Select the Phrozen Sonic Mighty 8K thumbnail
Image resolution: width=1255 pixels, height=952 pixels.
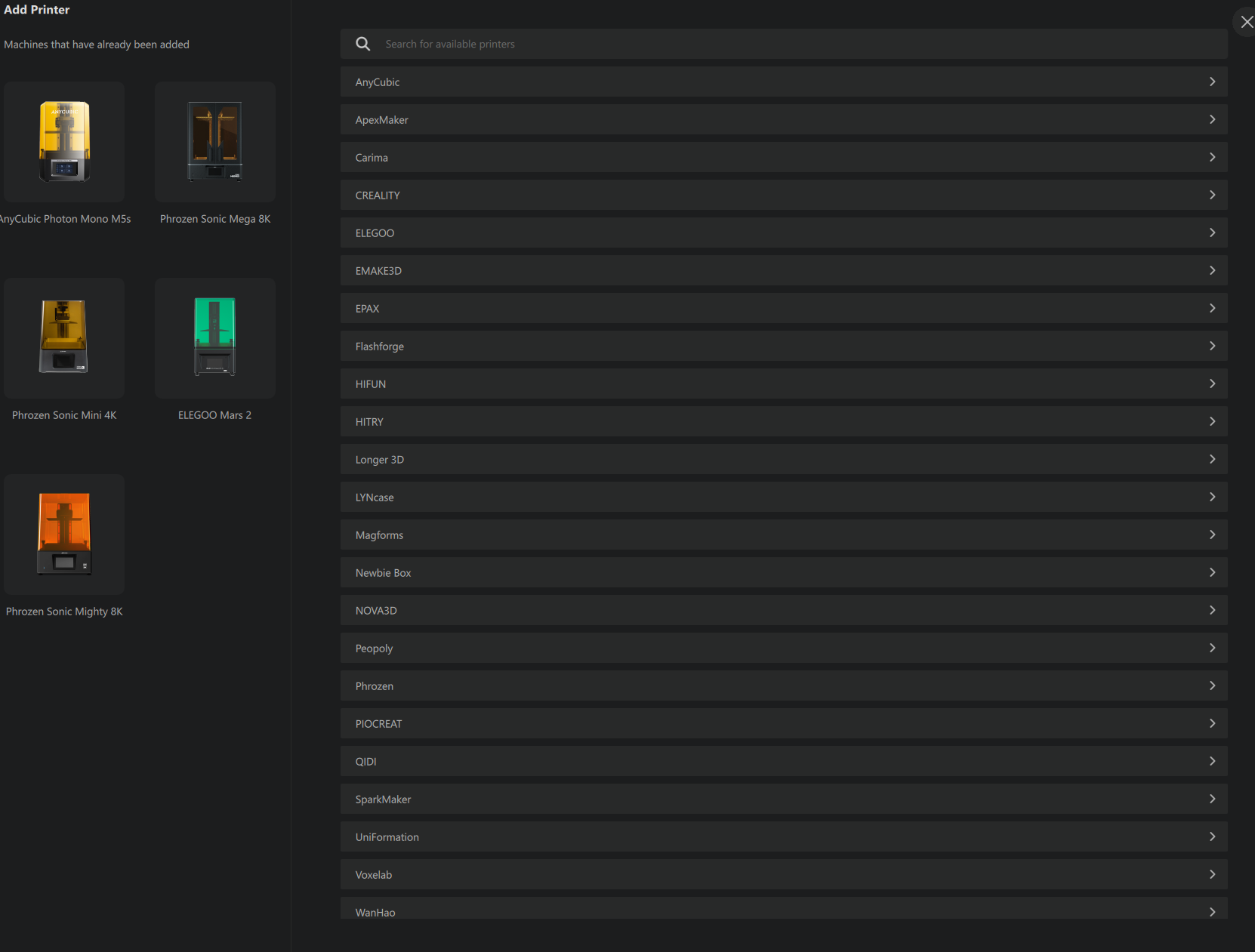(64, 534)
